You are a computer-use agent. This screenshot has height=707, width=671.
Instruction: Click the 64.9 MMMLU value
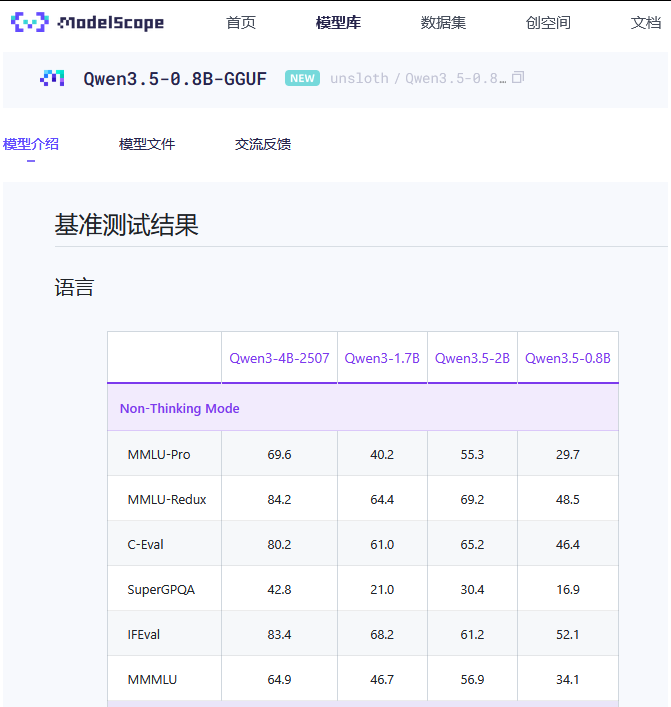point(279,679)
